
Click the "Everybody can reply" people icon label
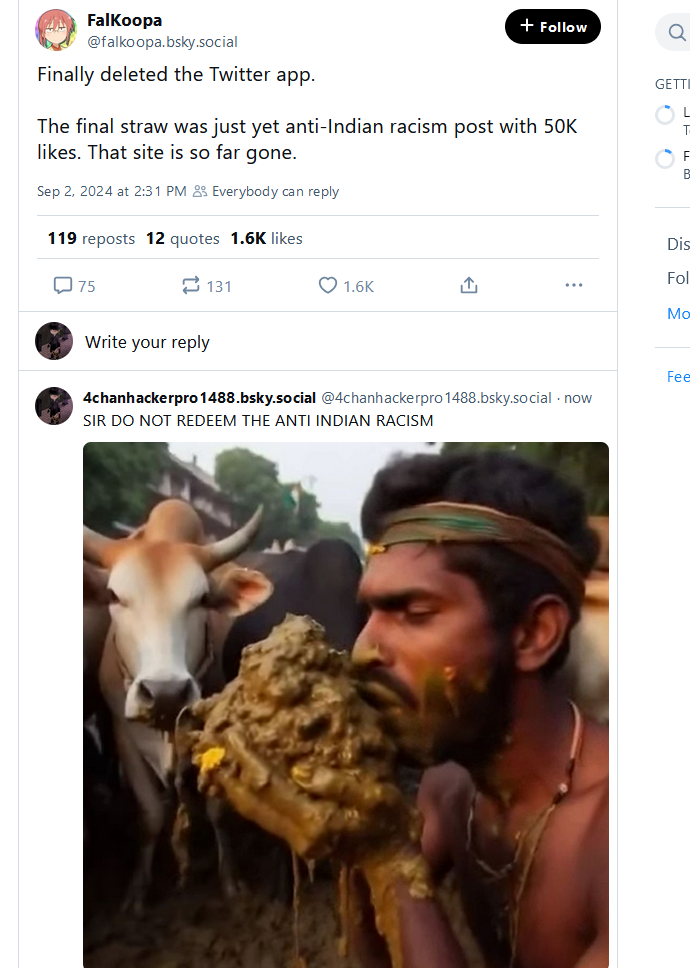(x=266, y=191)
